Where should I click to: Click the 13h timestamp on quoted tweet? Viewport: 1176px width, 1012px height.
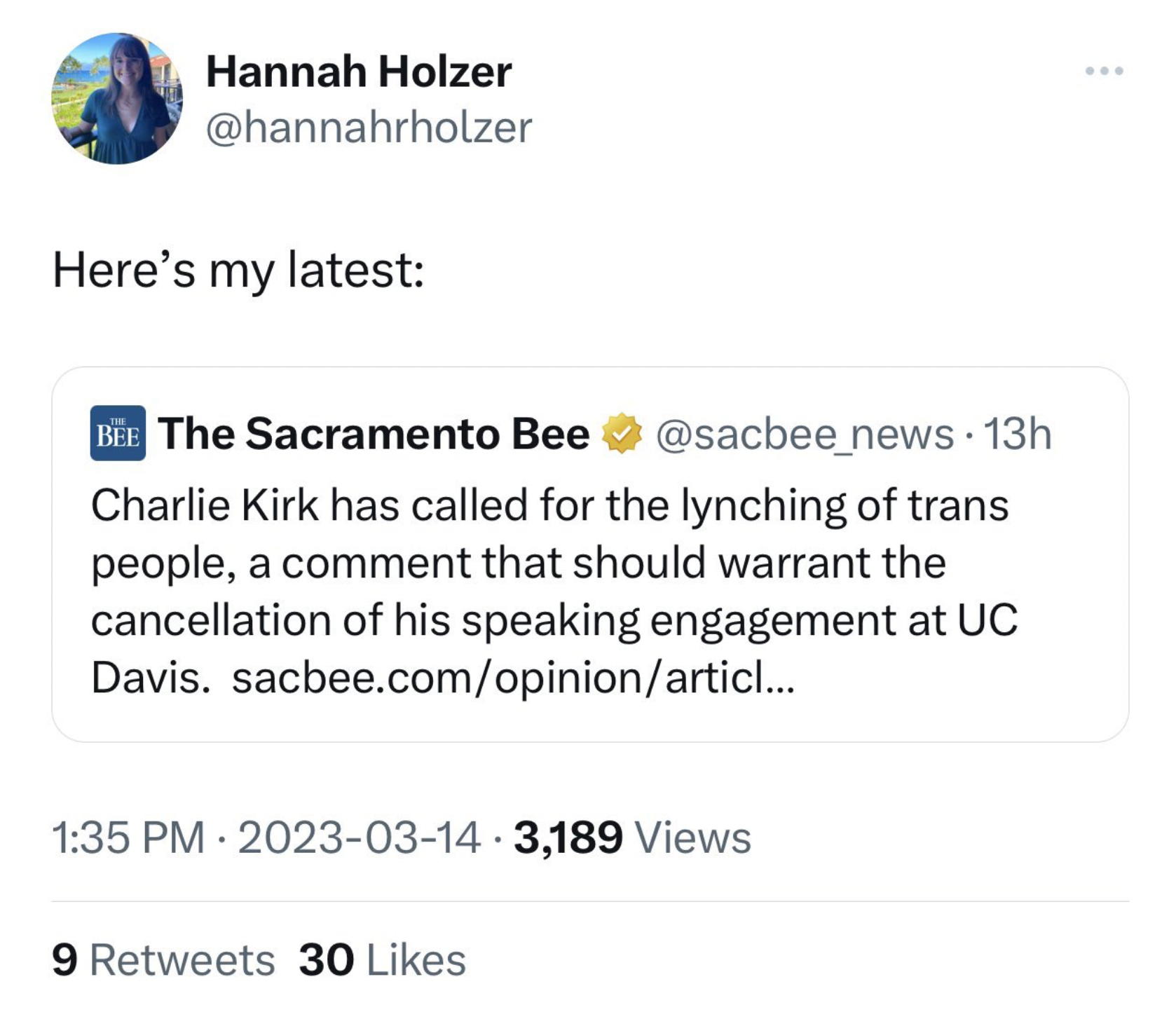(1018, 434)
